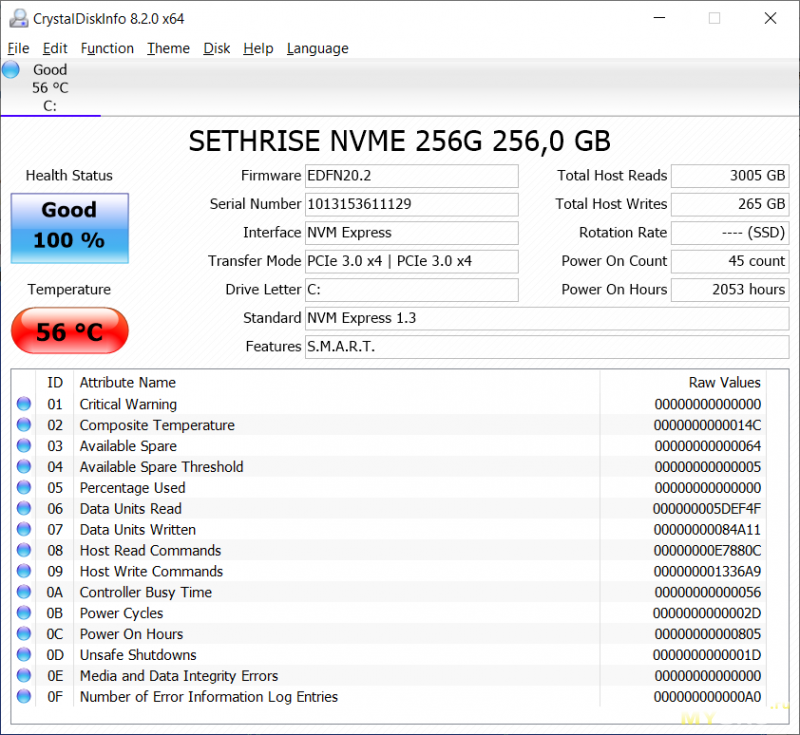The width and height of the screenshot is (800, 735).
Task: Click the status orb for Data Units Read
Action: [23, 508]
